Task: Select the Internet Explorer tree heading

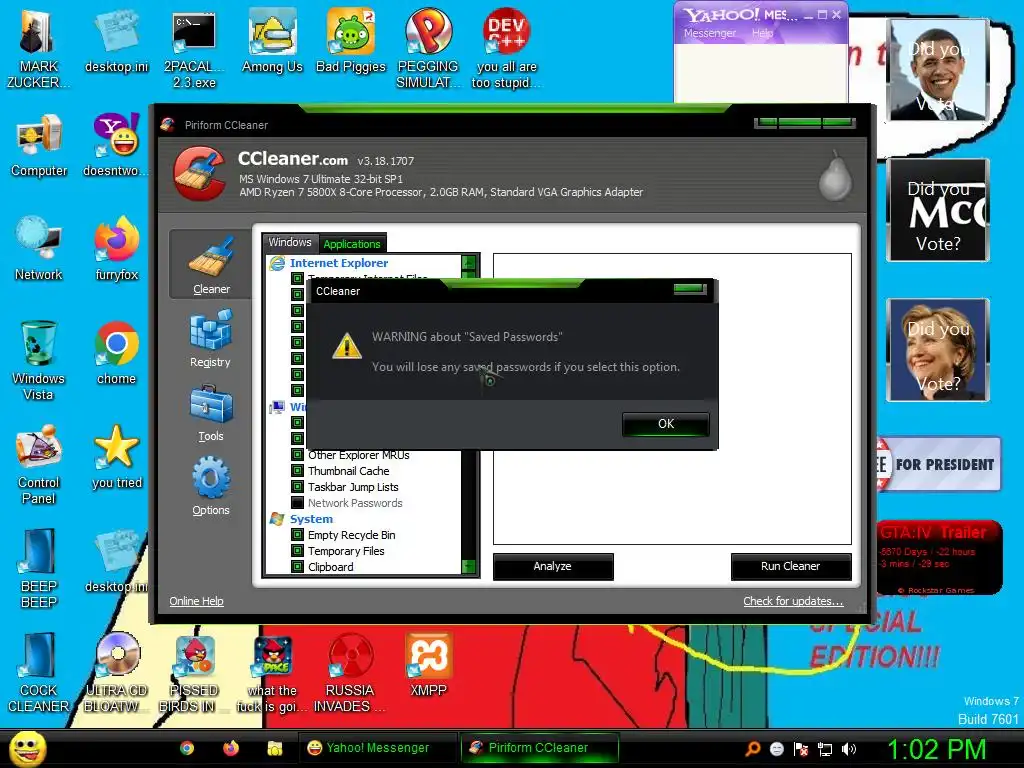Action: (x=339, y=263)
